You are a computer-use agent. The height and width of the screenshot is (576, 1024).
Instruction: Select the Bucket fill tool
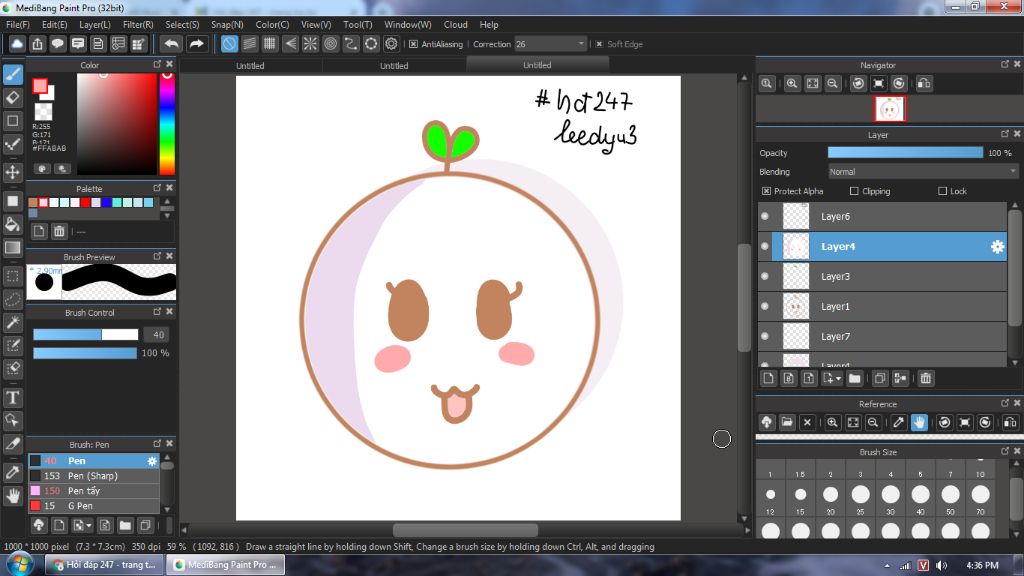[x=13, y=224]
